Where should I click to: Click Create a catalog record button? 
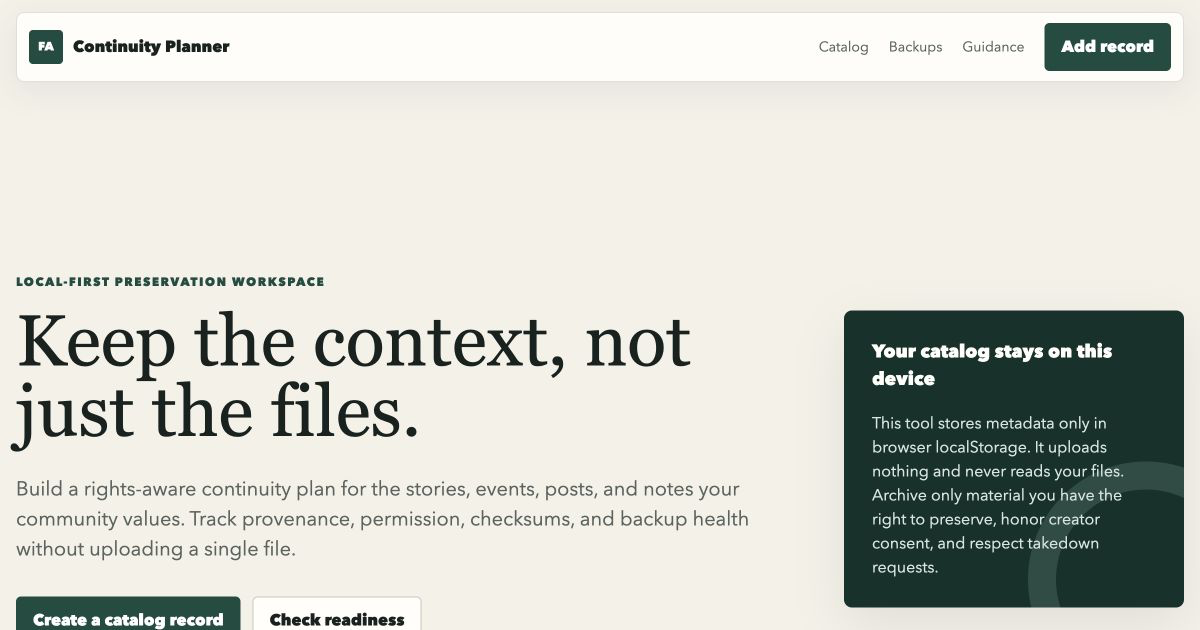tap(128, 614)
